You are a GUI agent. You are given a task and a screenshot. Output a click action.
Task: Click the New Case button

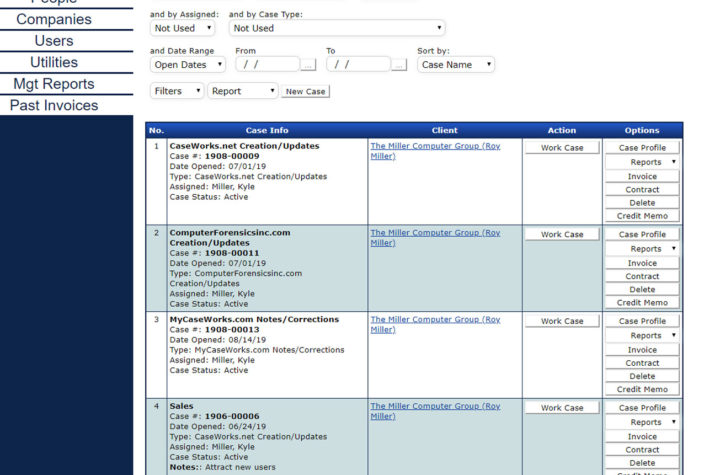point(305,92)
